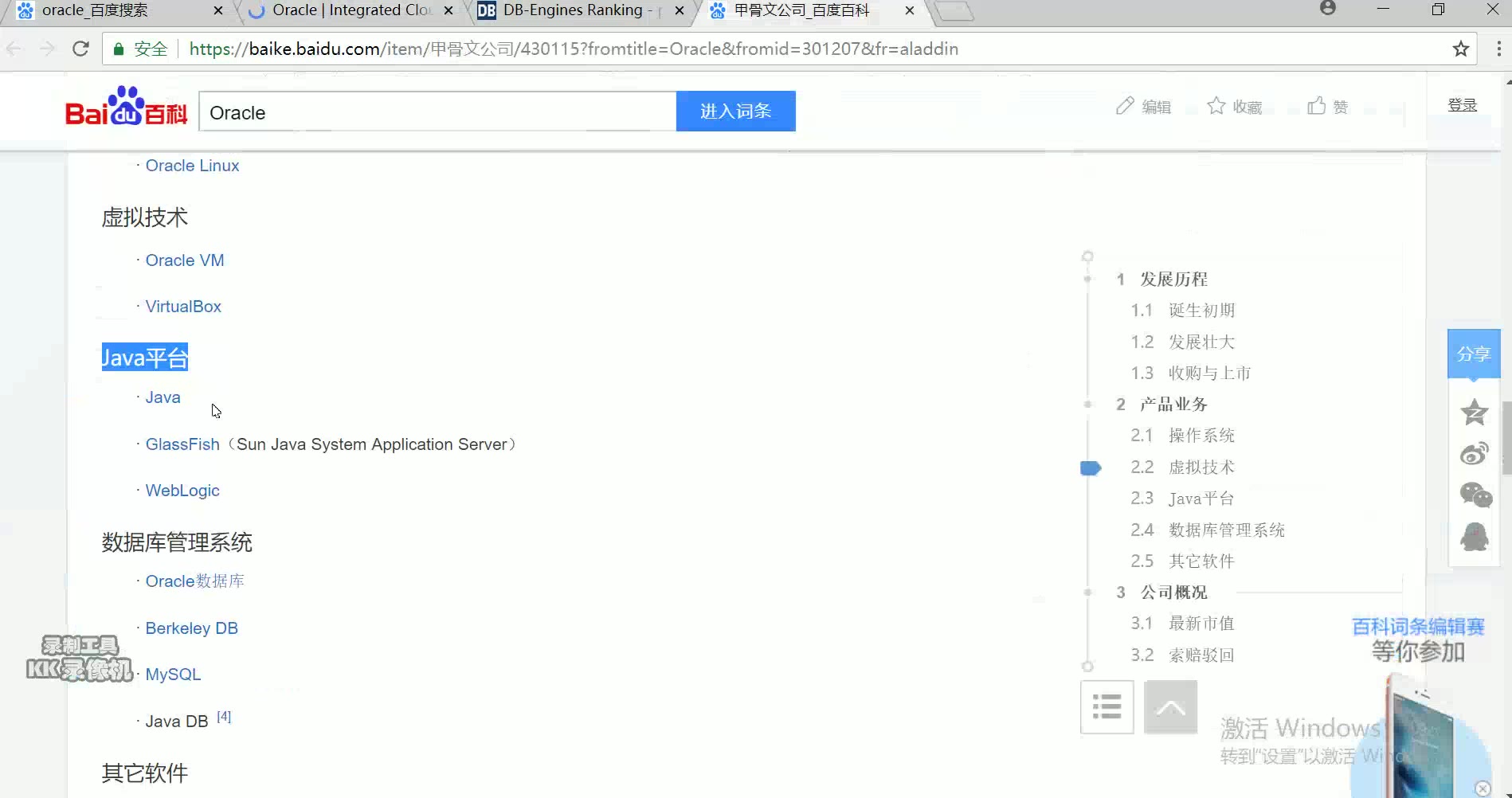
Task: Share to QQ via sidebar icon
Action: 1474,537
